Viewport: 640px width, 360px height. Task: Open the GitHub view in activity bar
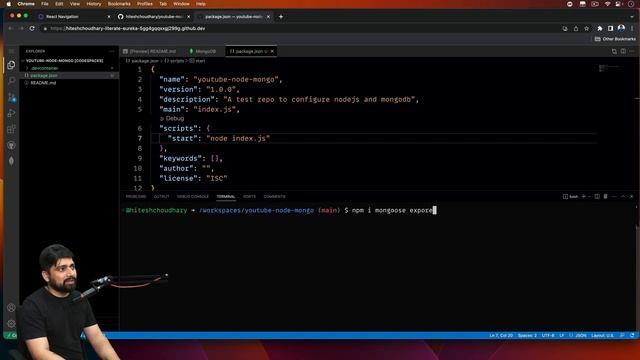[11, 145]
